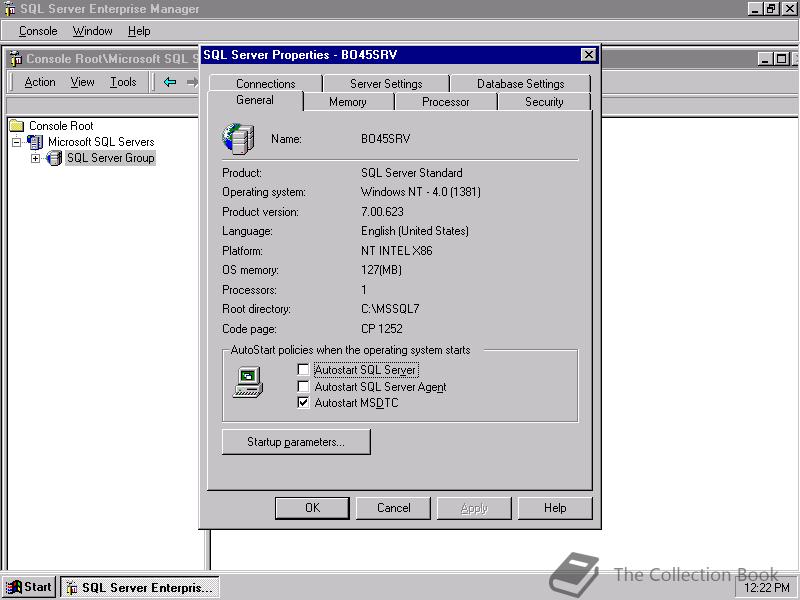Close the SQL Server Properties dialog
This screenshot has width=800, height=600.
(x=588, y=55)
